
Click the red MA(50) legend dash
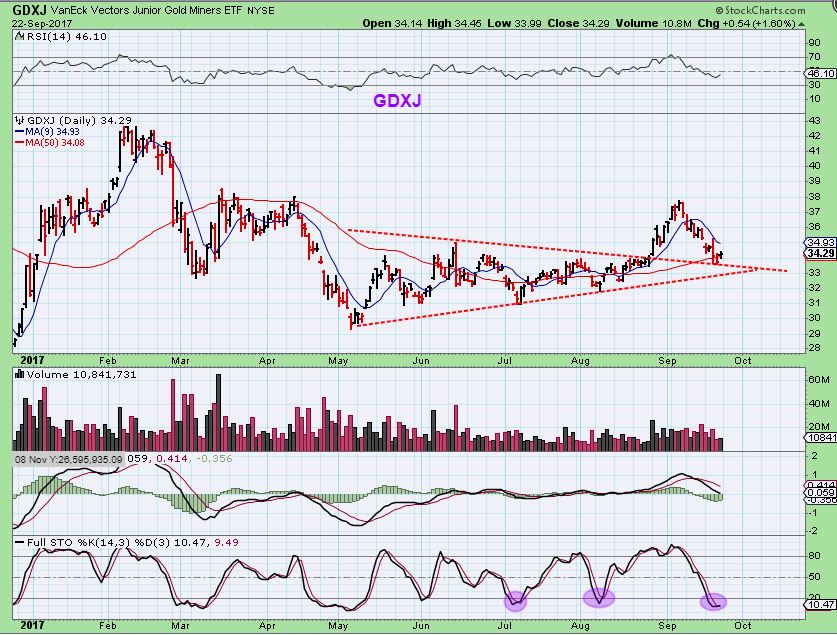(x=20, y=143)
